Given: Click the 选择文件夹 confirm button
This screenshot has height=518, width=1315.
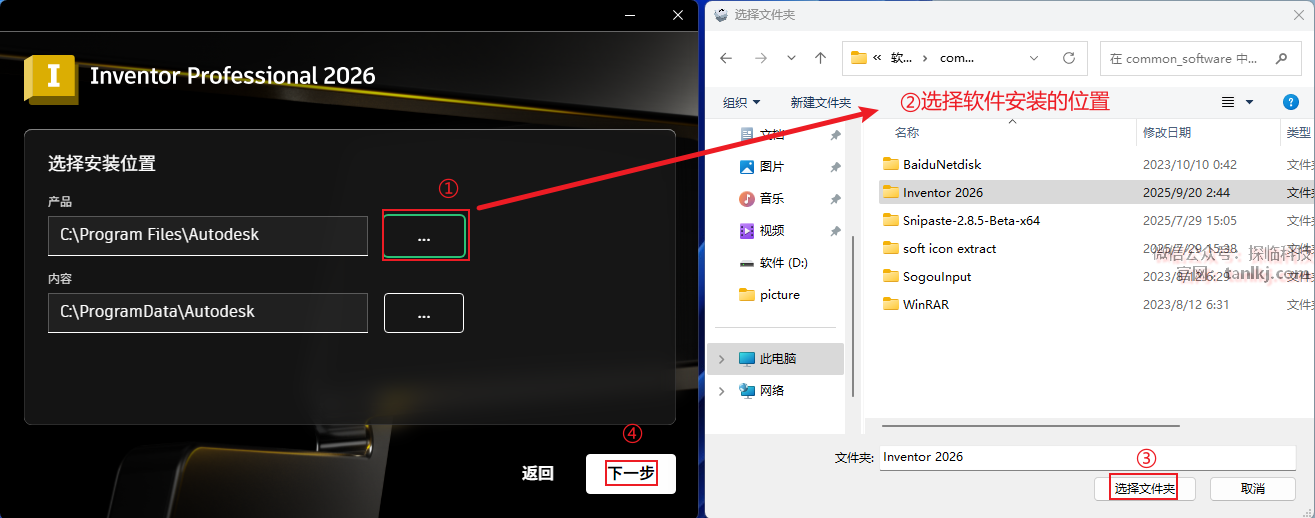Looking at the screenshot, I should [x=1144, y=488].
